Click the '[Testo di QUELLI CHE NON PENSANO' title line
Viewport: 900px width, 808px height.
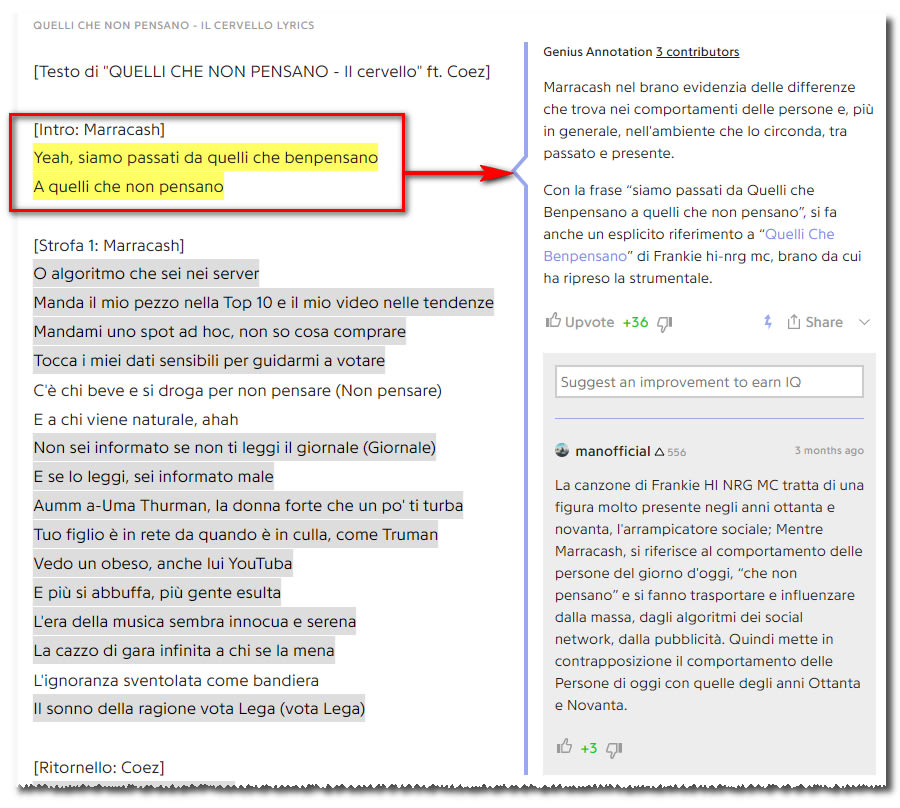point(262,72)
